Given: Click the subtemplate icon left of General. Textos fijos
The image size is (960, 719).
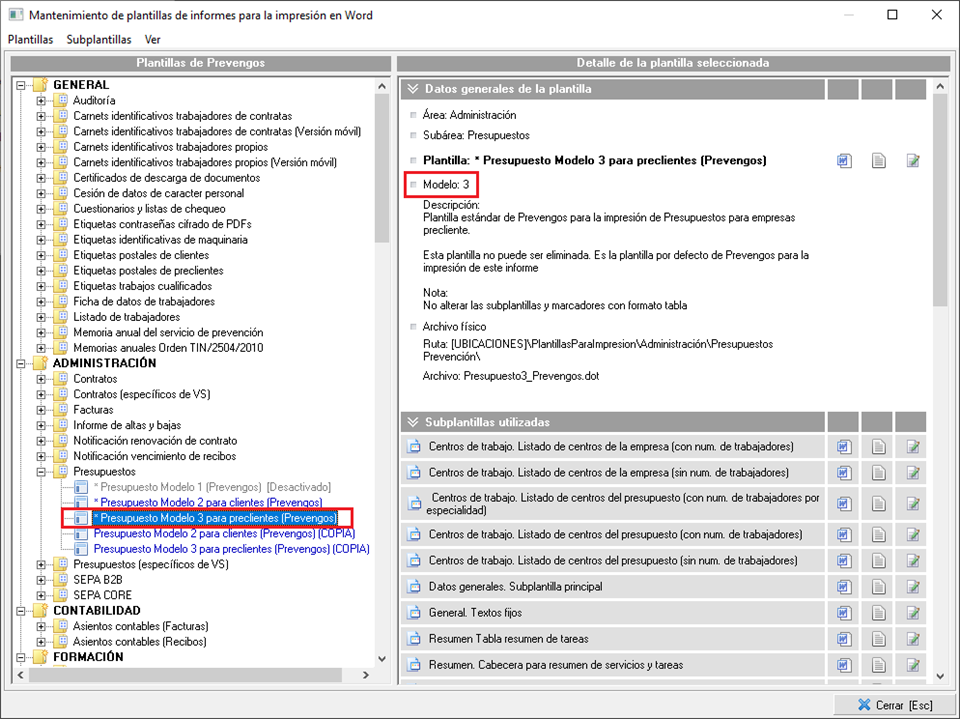Looking at the screenshot, I should point(415,612).
